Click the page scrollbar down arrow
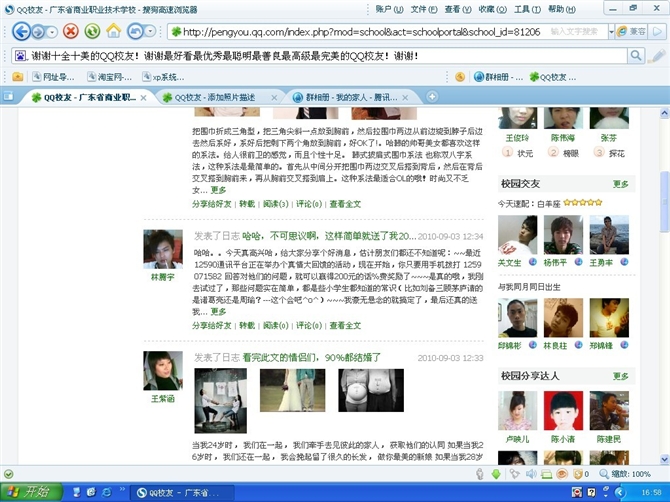Screen dimensions: 670x502 click(664, 459)
